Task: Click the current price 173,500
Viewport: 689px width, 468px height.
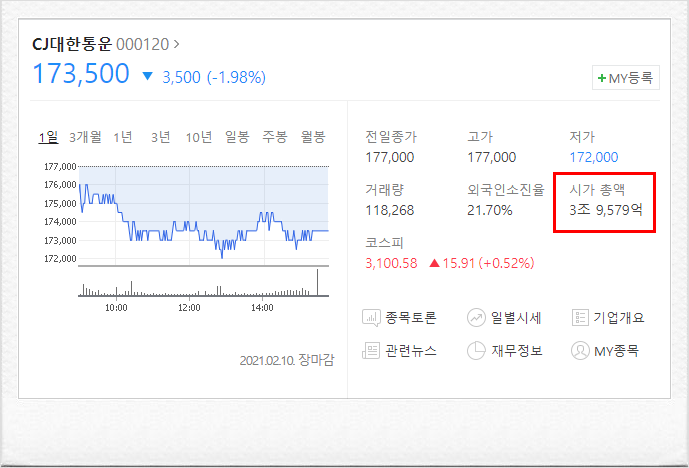Action: [x=81, y=73]
